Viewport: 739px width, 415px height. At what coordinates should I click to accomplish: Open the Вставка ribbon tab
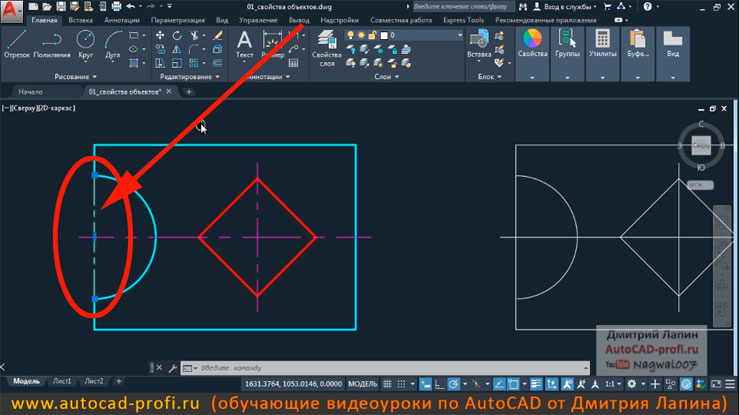[80, 20]
